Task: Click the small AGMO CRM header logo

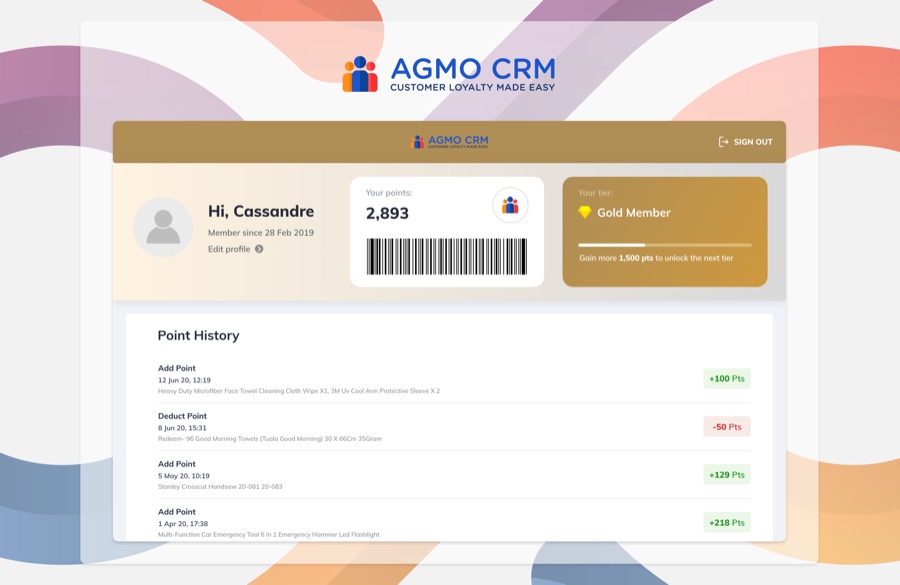Action: [x=450, y=142]
